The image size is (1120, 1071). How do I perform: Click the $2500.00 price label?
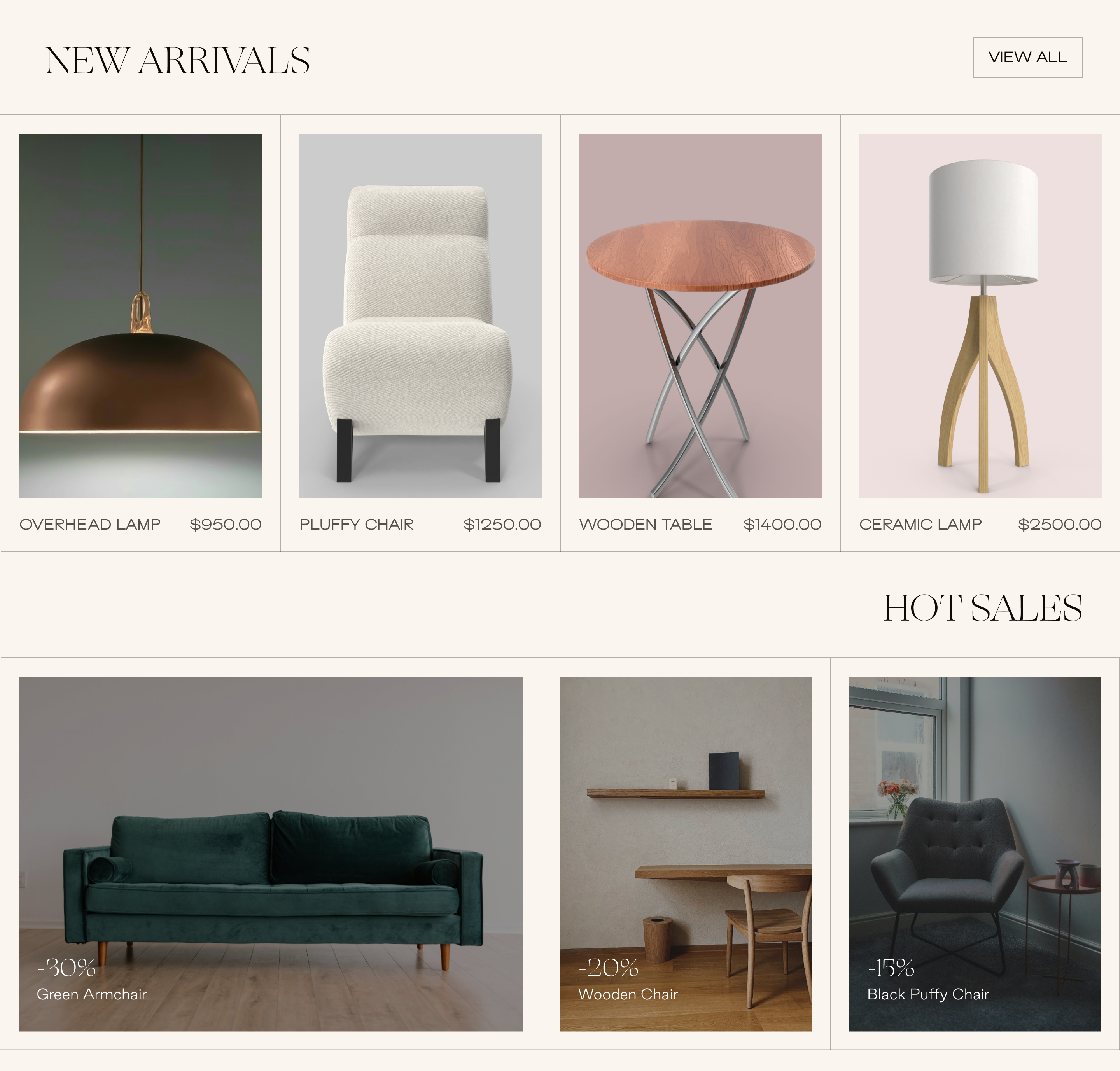point(1060,525)
